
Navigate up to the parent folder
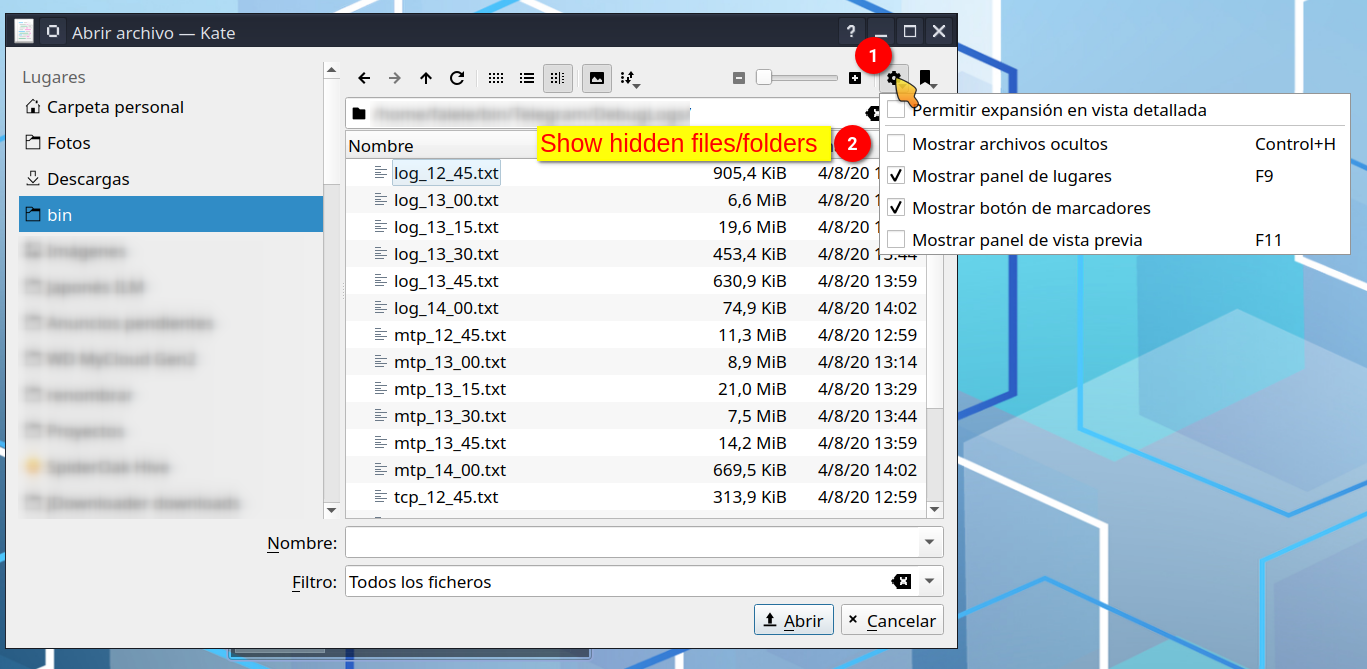[424, 78]
